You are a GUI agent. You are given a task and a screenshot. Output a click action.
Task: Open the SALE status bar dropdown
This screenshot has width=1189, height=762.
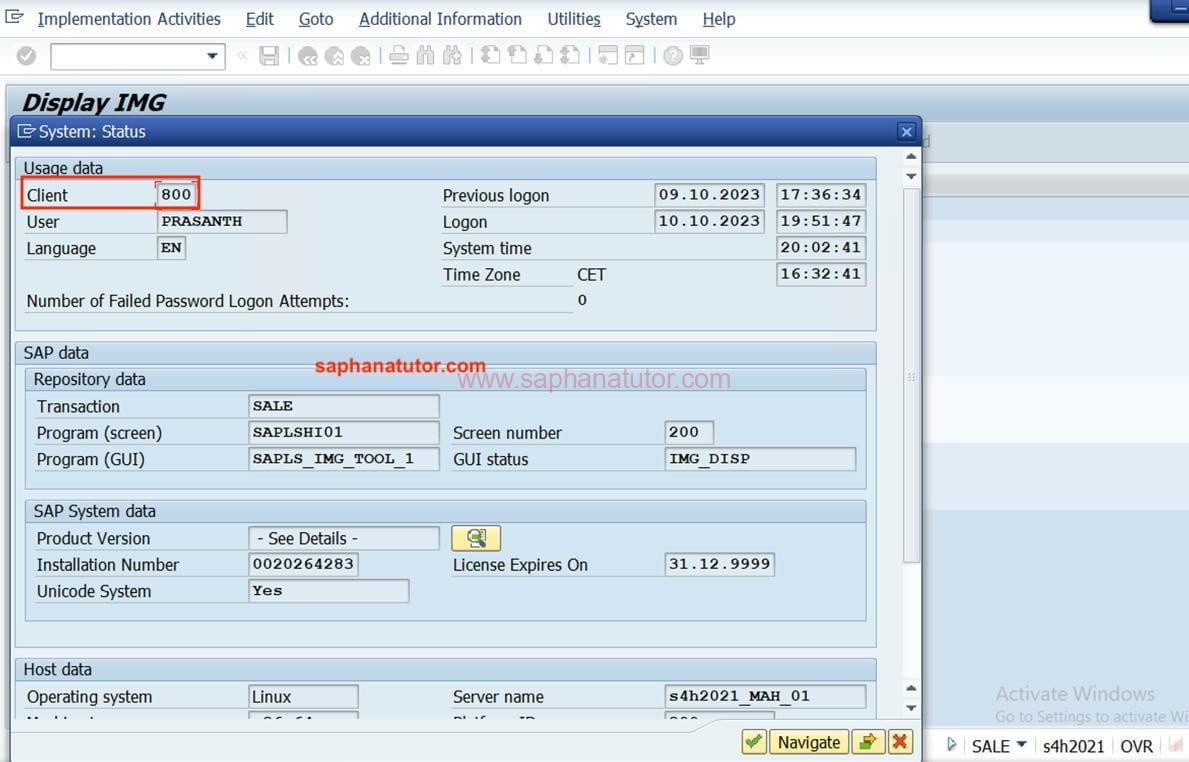(1021, 745)
